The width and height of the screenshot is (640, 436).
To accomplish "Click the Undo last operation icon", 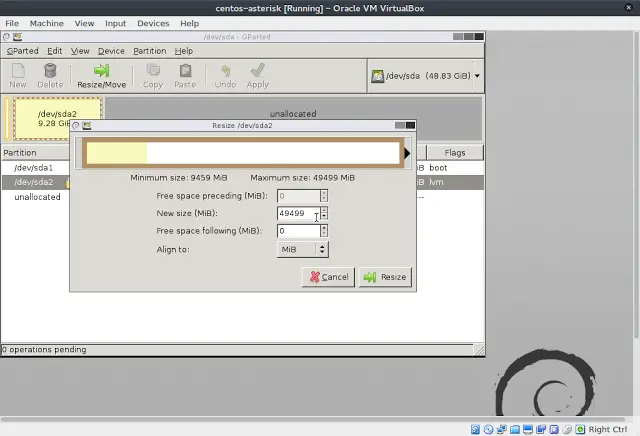I will 225,71.
